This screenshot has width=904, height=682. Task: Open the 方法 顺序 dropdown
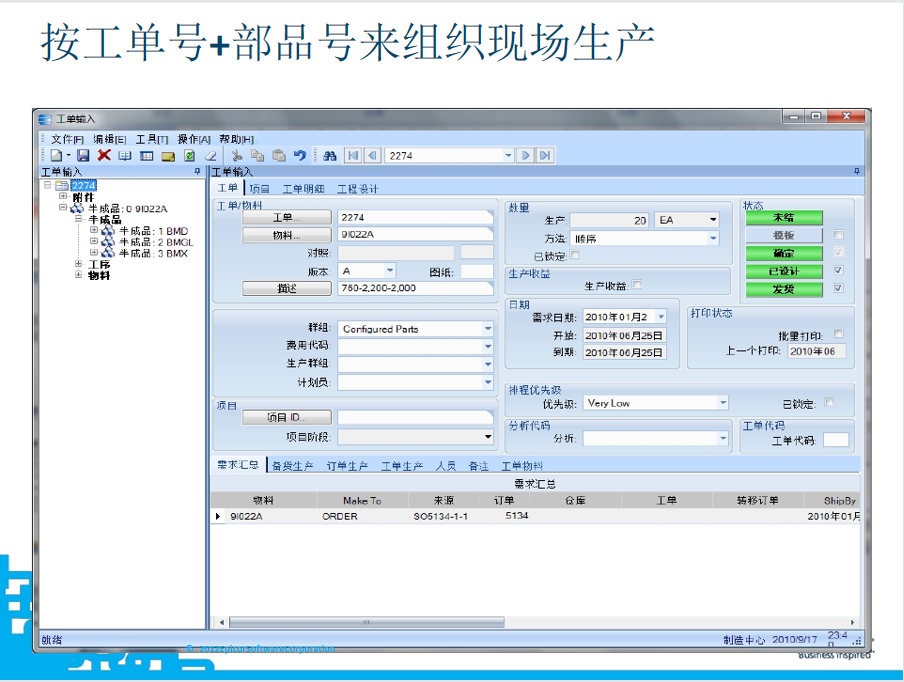713,239
